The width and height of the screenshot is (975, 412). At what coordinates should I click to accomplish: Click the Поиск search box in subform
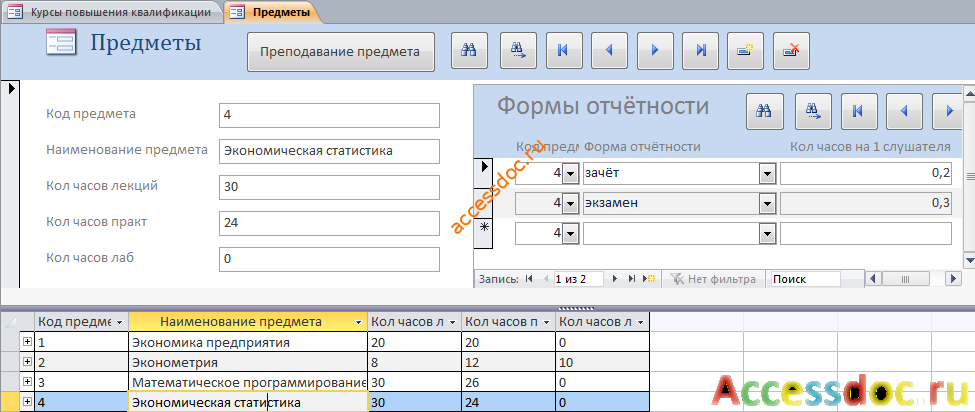(x=805, y=279)
